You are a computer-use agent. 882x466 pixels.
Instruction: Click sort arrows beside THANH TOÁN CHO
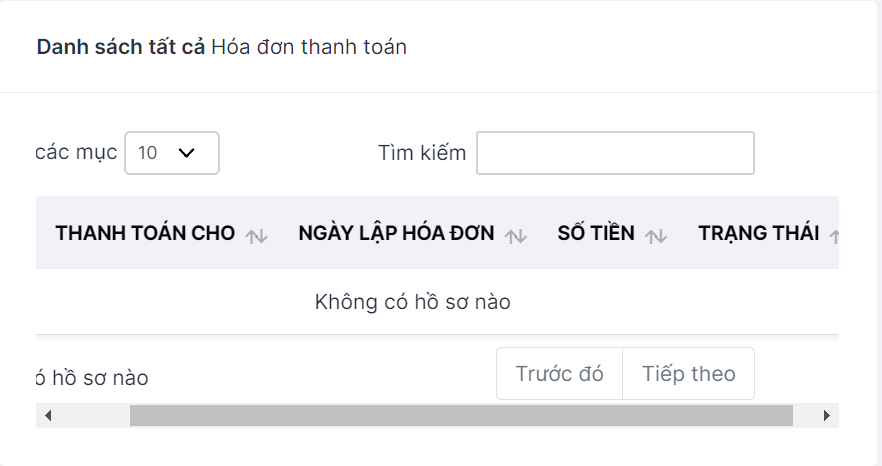256,236
